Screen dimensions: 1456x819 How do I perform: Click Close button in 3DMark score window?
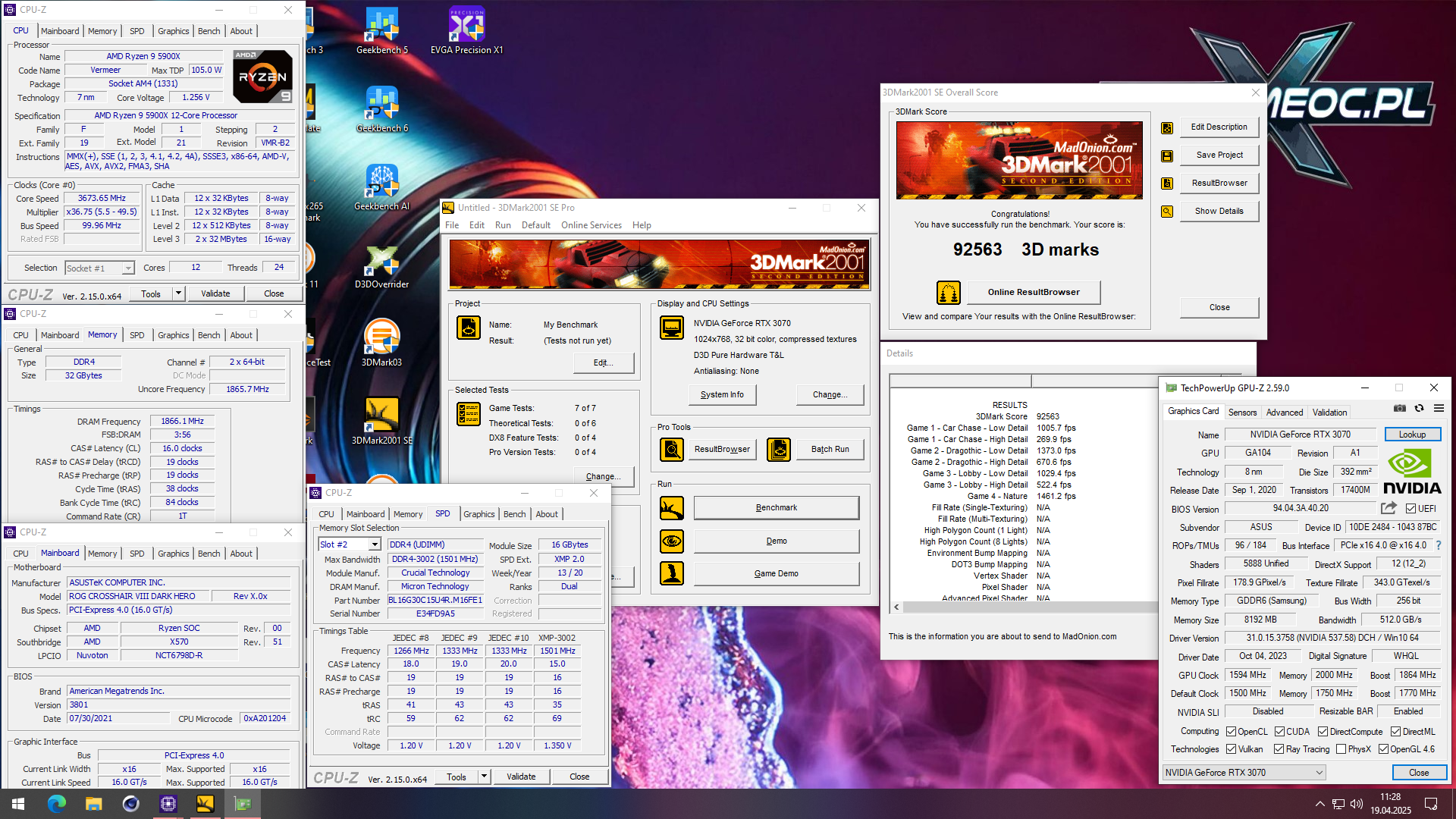(x=1219, y=307)
